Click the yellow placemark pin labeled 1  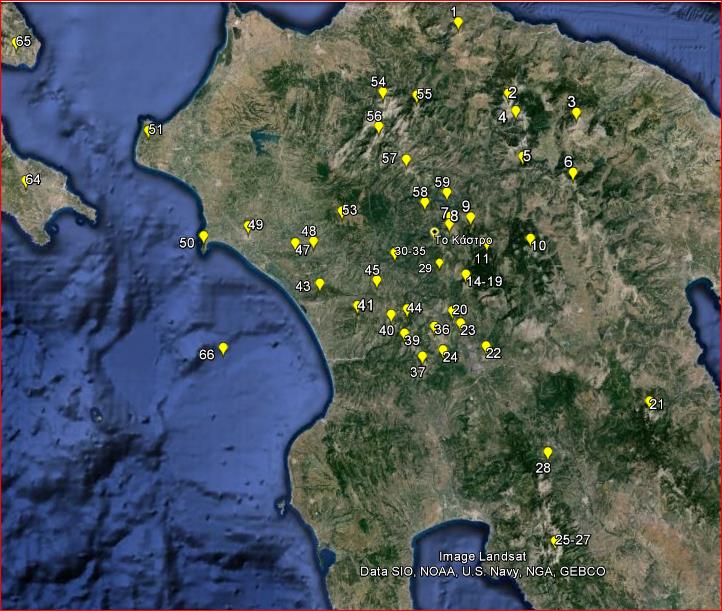(x=458, y=23)
